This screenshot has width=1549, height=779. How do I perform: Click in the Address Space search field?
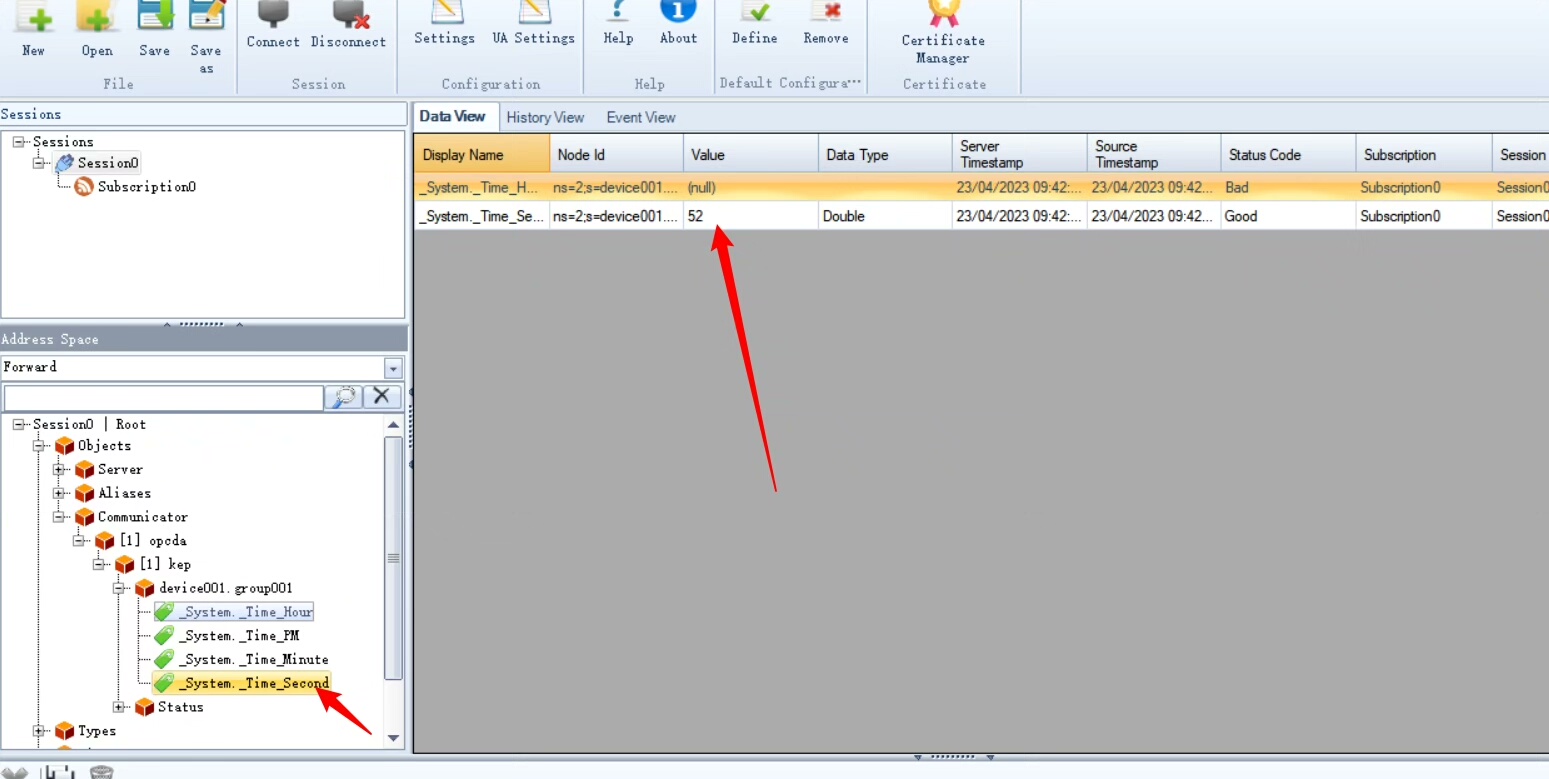tap(163, 397)
